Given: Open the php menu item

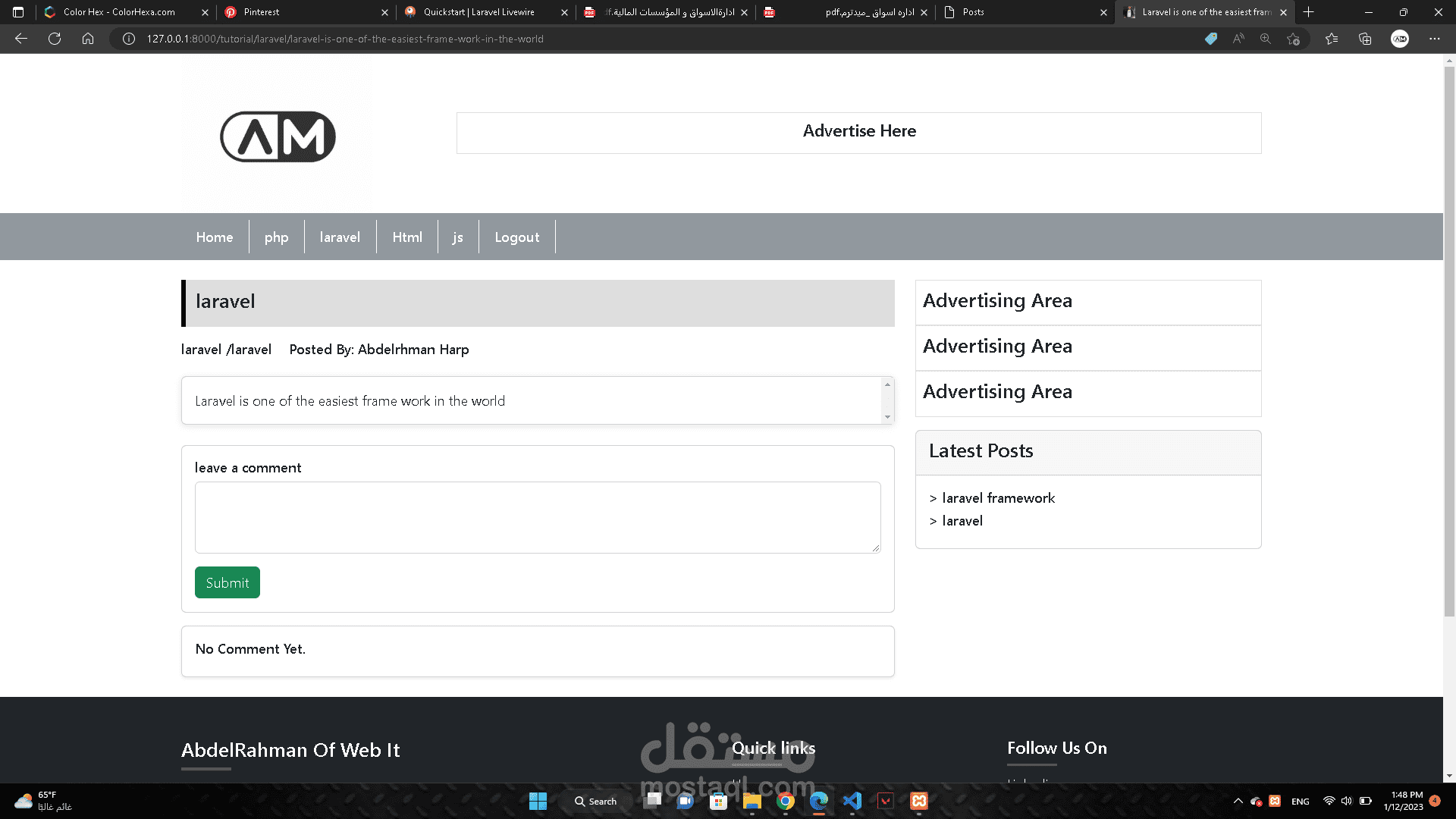Looking at the screenshot, I should (x=276, y=237).
